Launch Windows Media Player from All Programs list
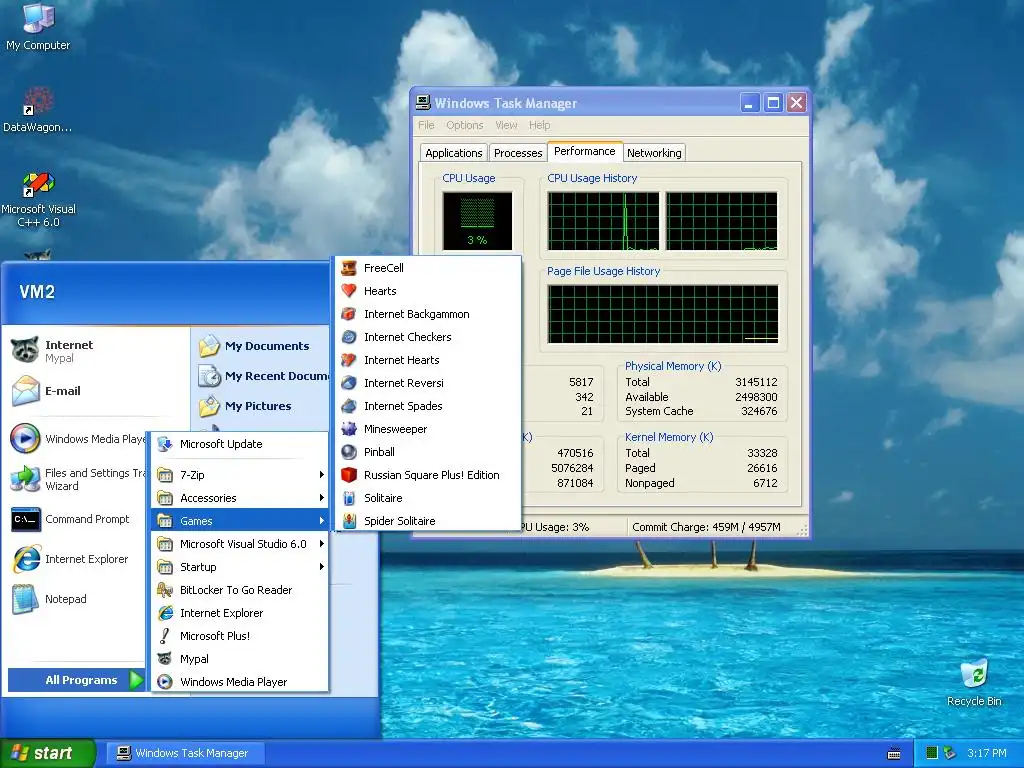 point(240,682)
